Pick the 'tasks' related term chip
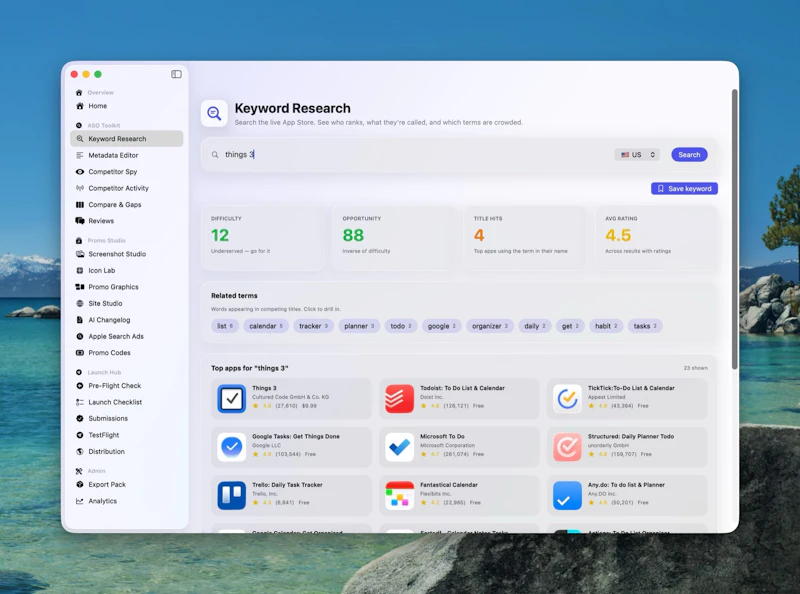This screenshot has width=800, height=594. [x=645, y=326]
